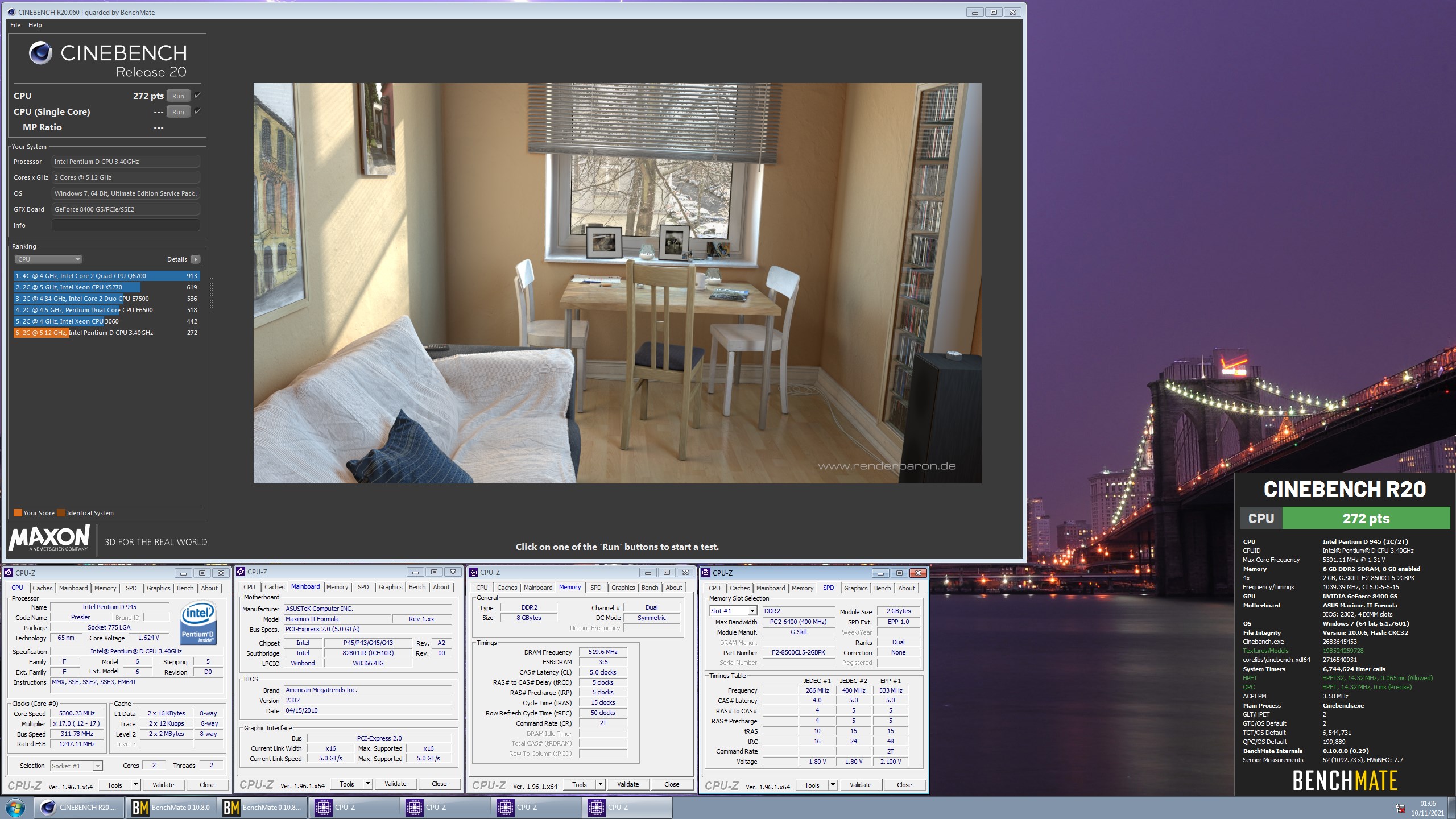Viewport: 1456px width, 819px height.
Task: Click the rendered room image preview
Action: 617,283
